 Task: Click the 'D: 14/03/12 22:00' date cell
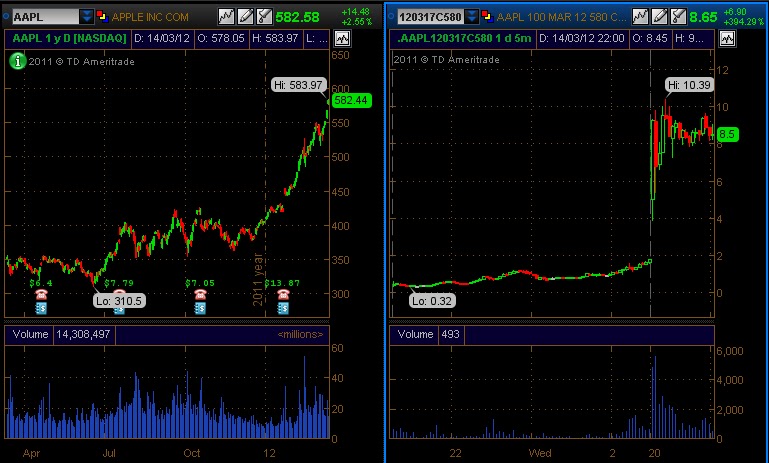point(581,38)
